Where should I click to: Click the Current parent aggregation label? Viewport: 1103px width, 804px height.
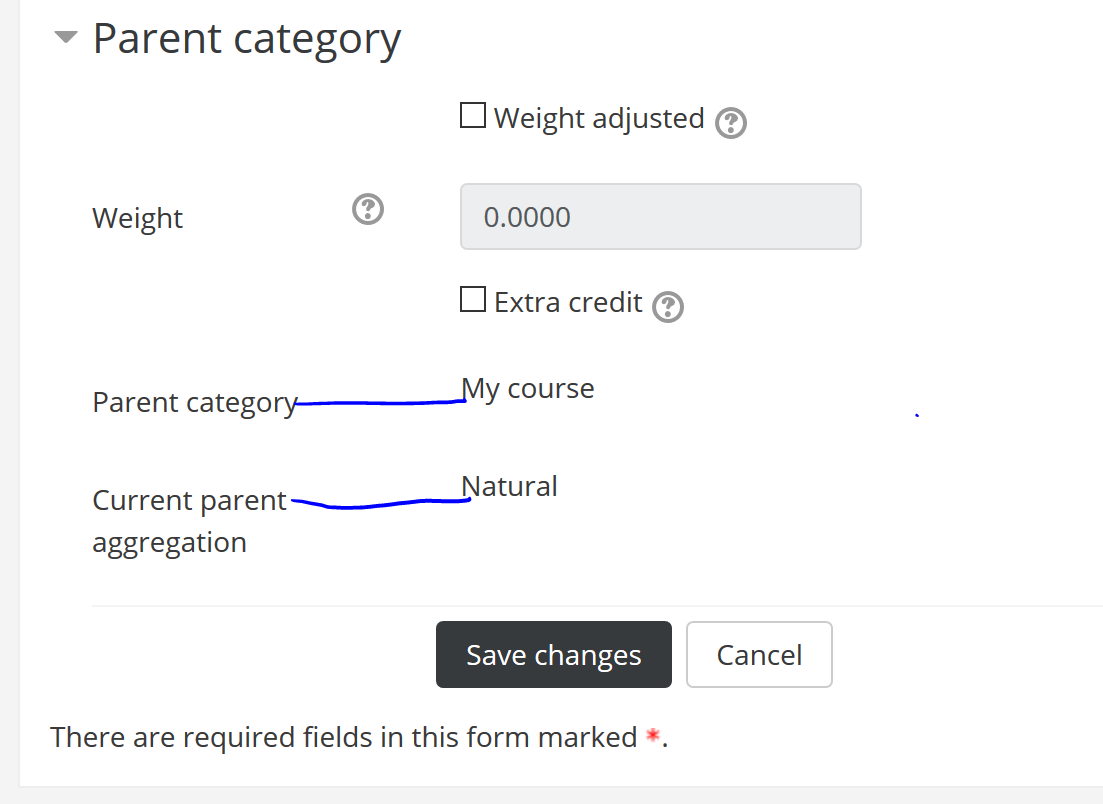coord(189,521)
